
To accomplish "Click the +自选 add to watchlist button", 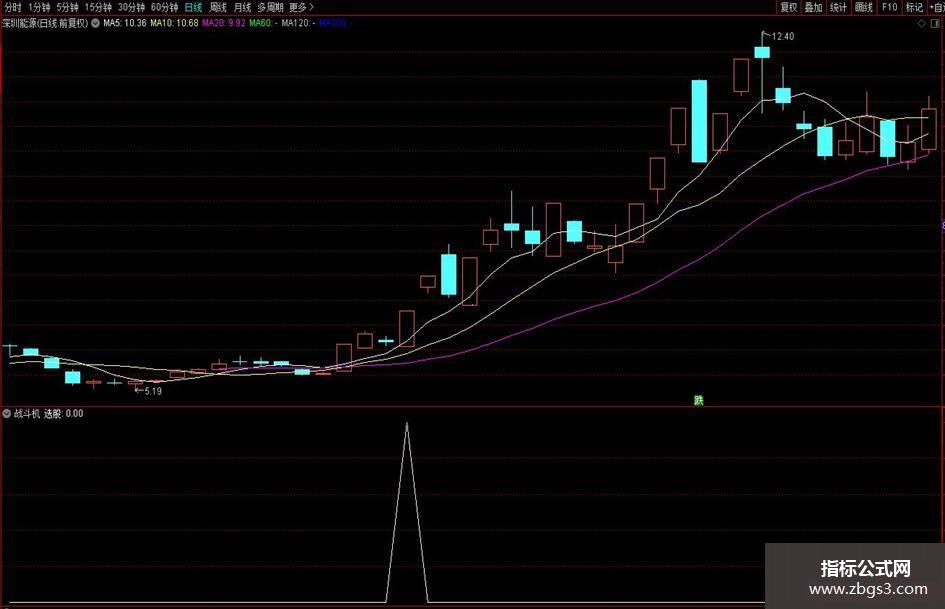I will 936,7.
